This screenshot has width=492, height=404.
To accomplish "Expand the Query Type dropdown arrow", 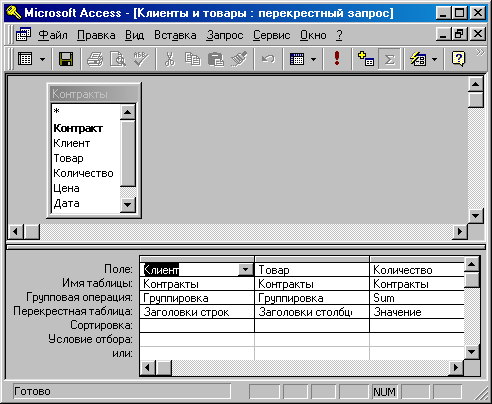I will [313, 60].
